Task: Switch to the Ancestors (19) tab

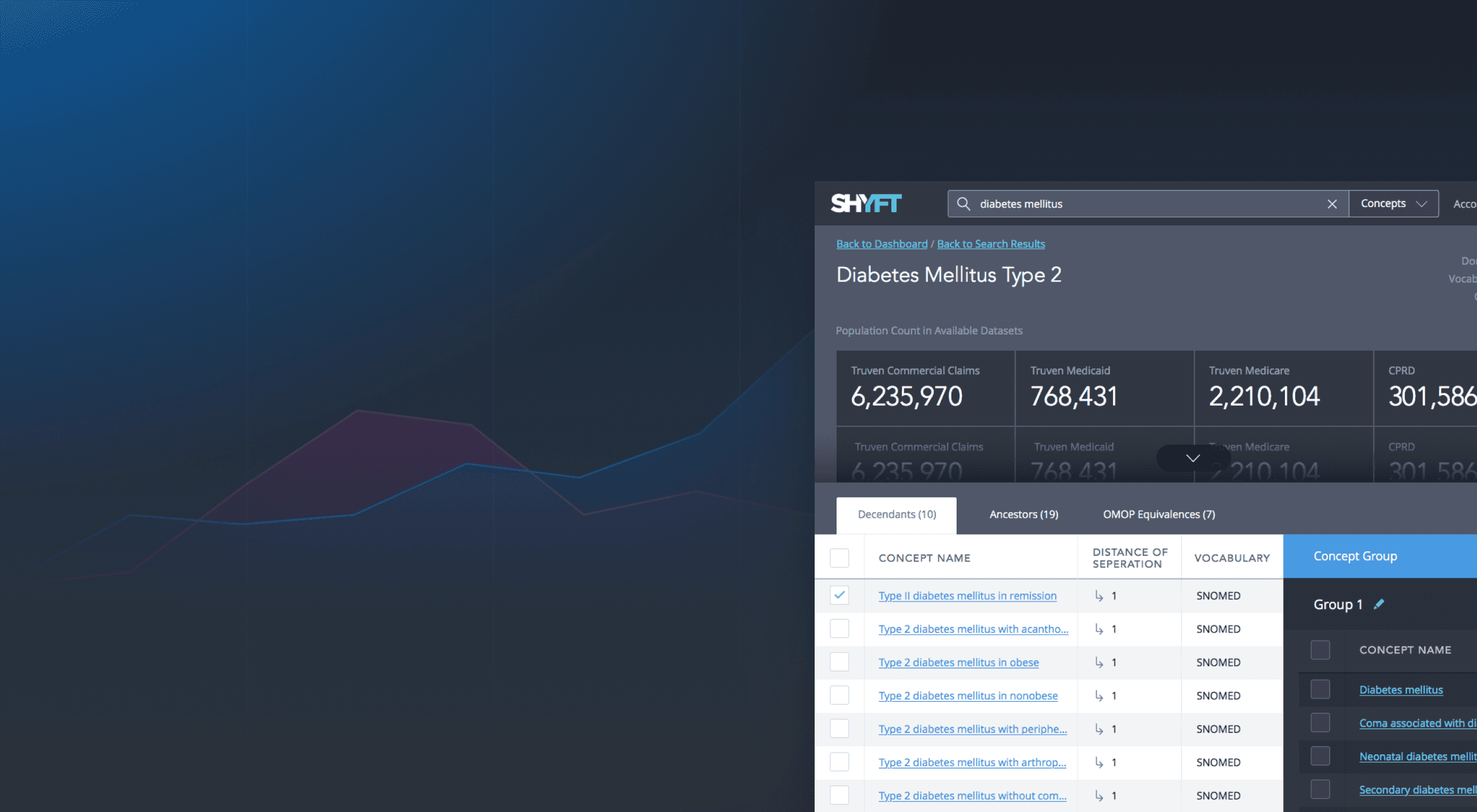Action: [x=1024, y=514]
